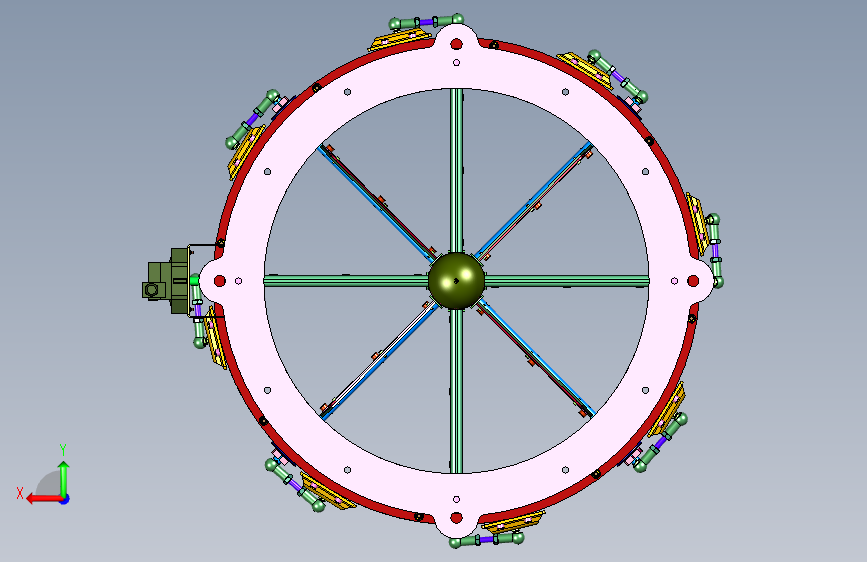The width and height of the screenshot is (867, 562).
Task: Select the green horizontal spoke left of hub
Action: pyautogui.click(x=346, y=281)
